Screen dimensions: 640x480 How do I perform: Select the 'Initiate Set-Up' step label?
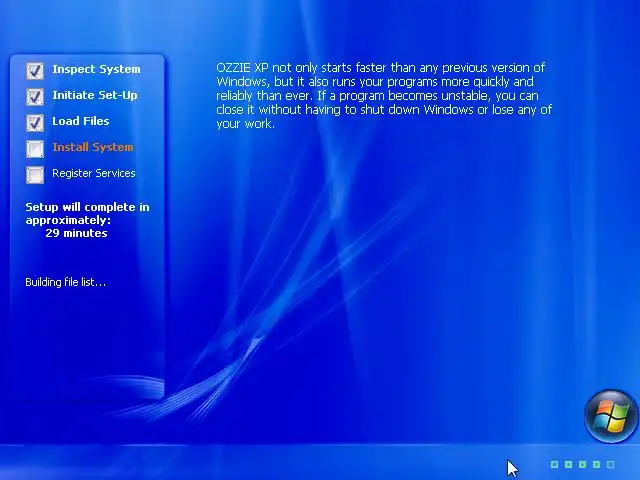95,95
